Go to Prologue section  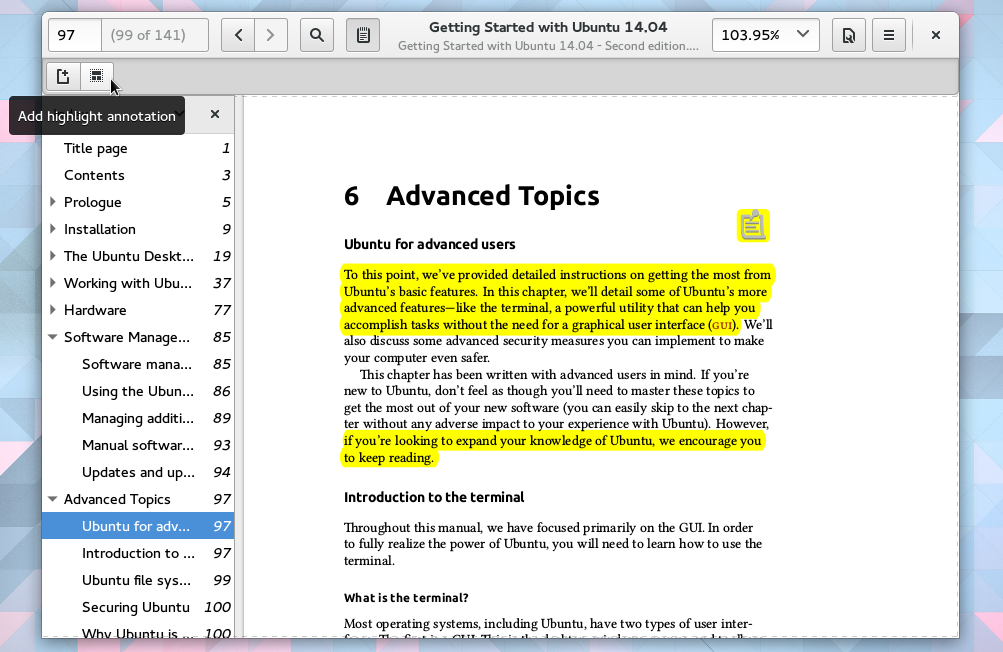(x=138, y=202)
